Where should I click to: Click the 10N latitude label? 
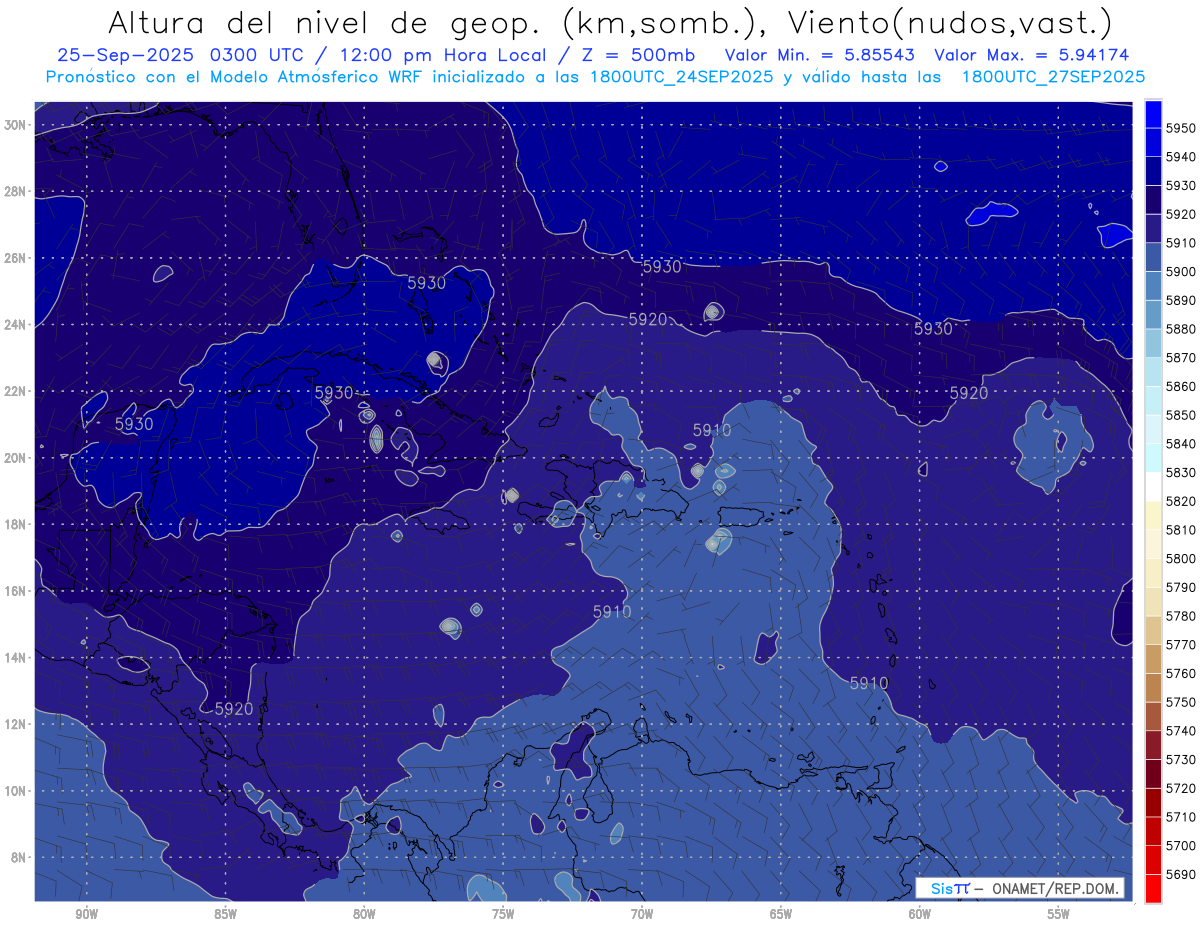click(x=14, y=791)
